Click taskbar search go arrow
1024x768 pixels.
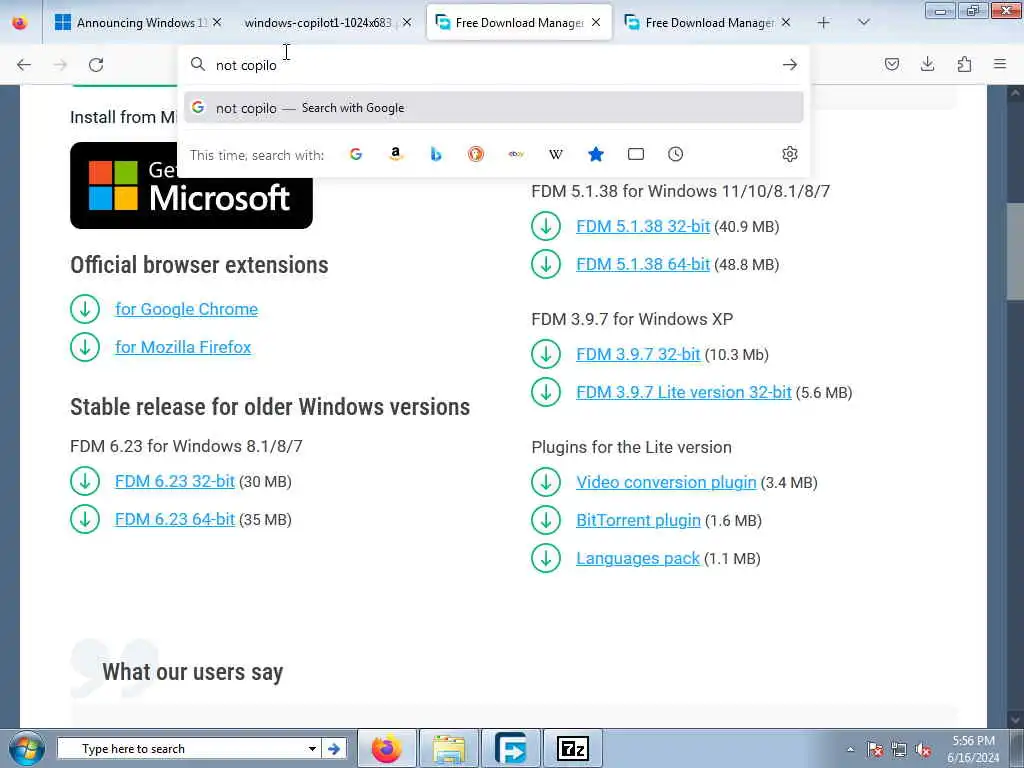pyautogui.click(x=334, y=748)
